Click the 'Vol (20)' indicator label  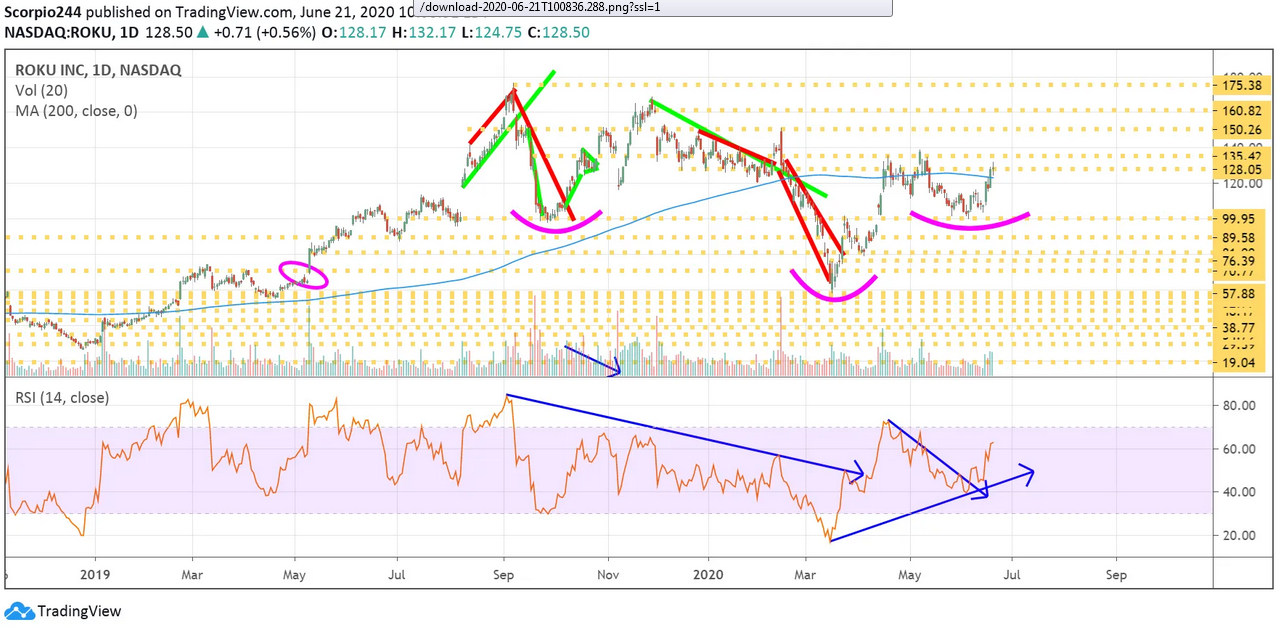(x=43, y=91)
